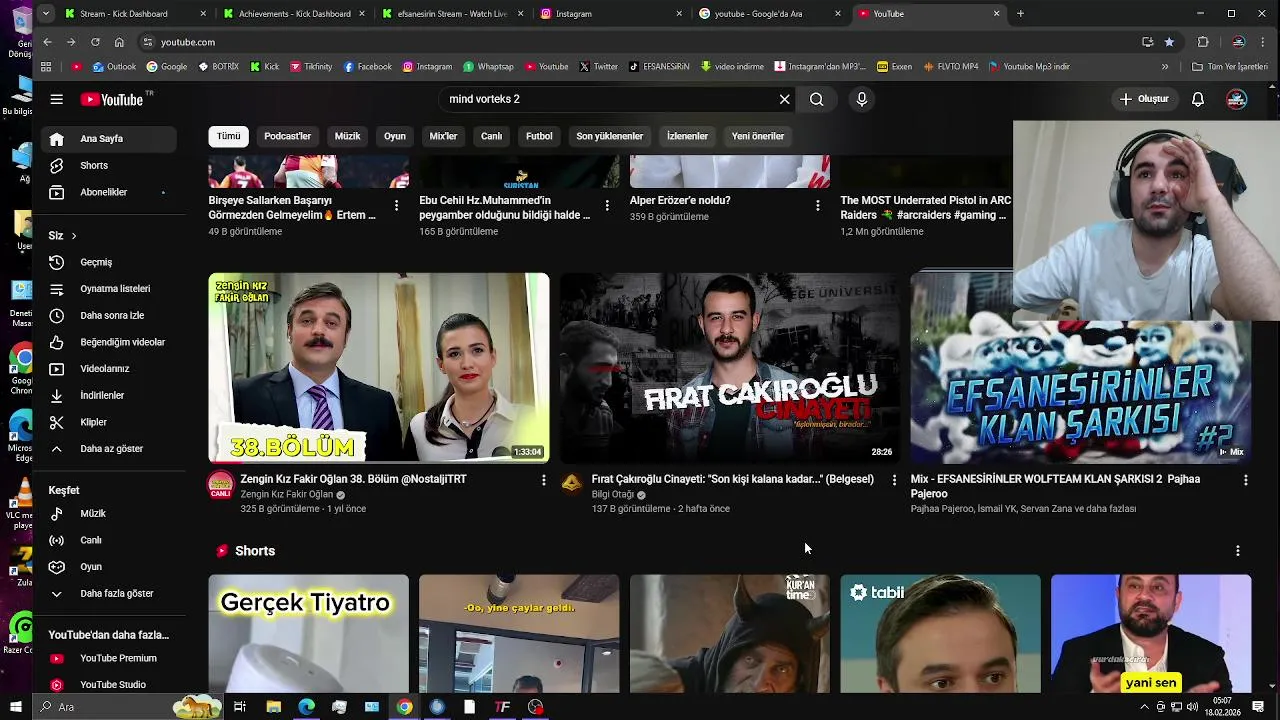Select the Tümü filter chip

(x=229, y=136)
